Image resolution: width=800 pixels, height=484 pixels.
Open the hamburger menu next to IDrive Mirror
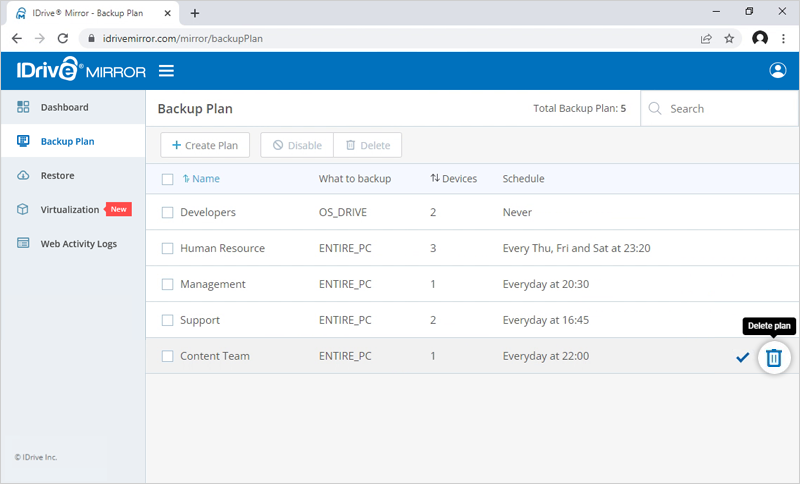pos(167,71)
